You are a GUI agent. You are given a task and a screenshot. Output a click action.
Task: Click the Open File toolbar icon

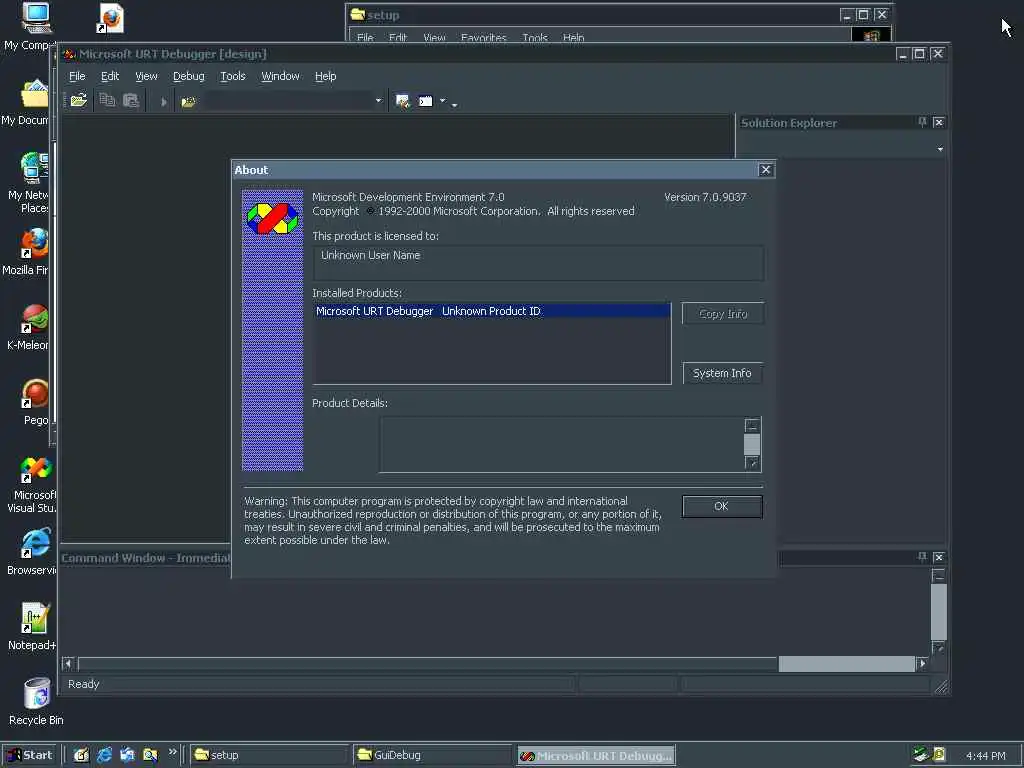coord(78,101)
